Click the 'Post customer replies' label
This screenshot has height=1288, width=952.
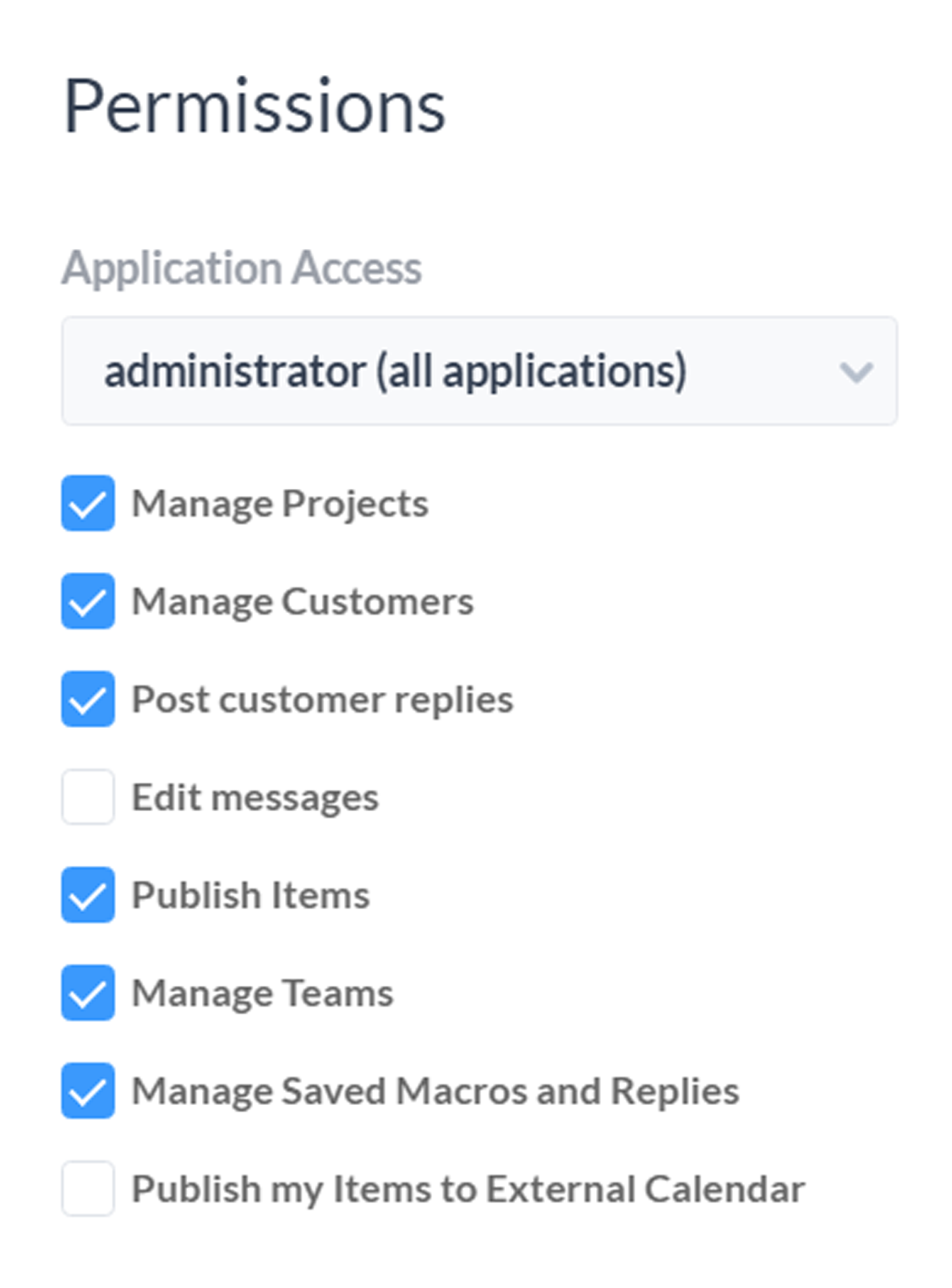[x=322, y=700]
